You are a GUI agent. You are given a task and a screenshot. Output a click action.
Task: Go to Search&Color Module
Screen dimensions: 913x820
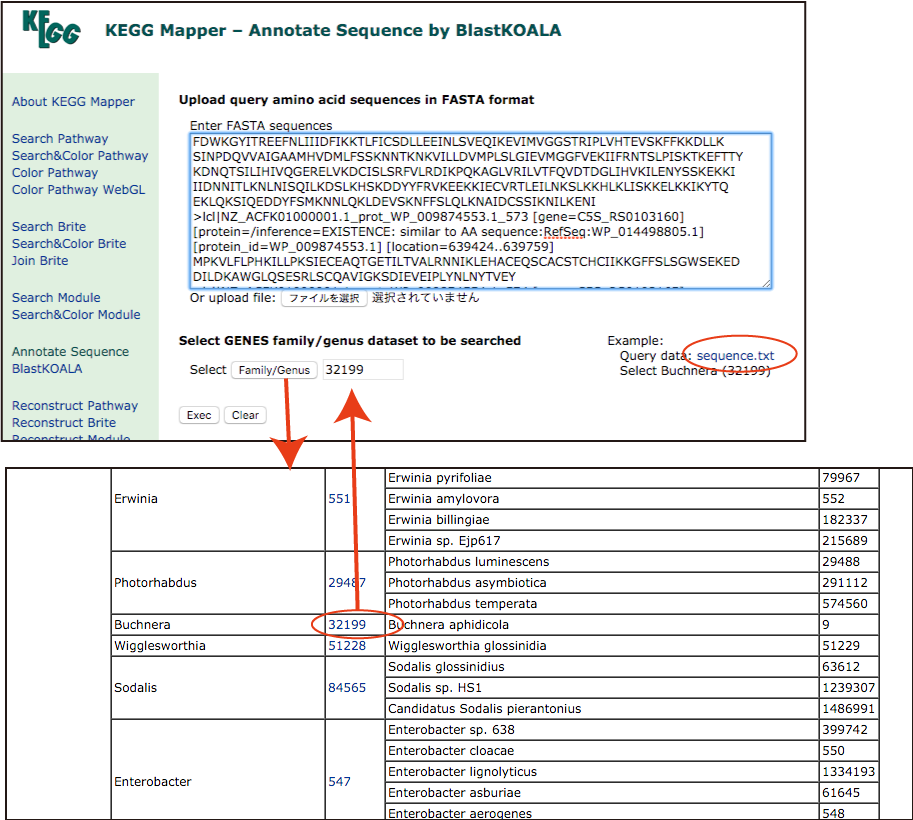(76, 314)
